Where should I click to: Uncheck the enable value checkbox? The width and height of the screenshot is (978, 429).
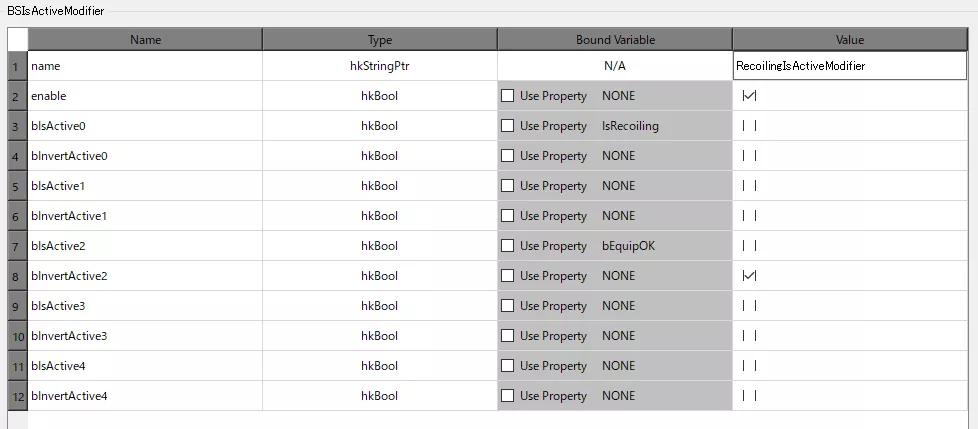(749, 96)
